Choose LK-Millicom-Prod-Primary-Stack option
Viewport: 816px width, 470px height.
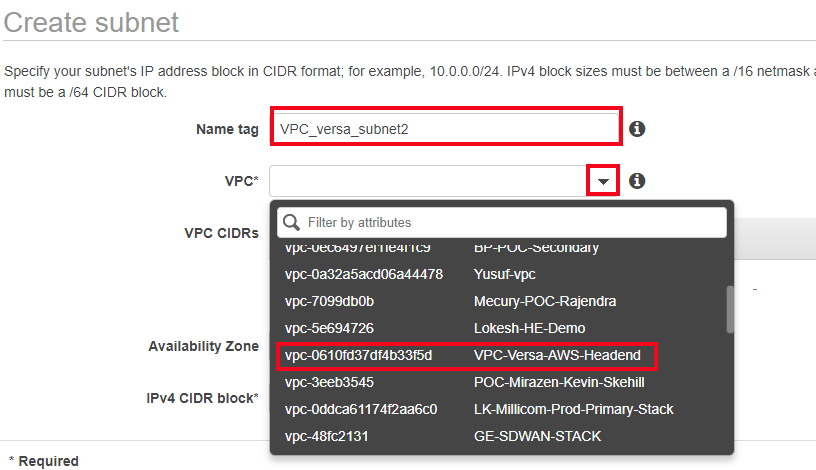(501, 410)
